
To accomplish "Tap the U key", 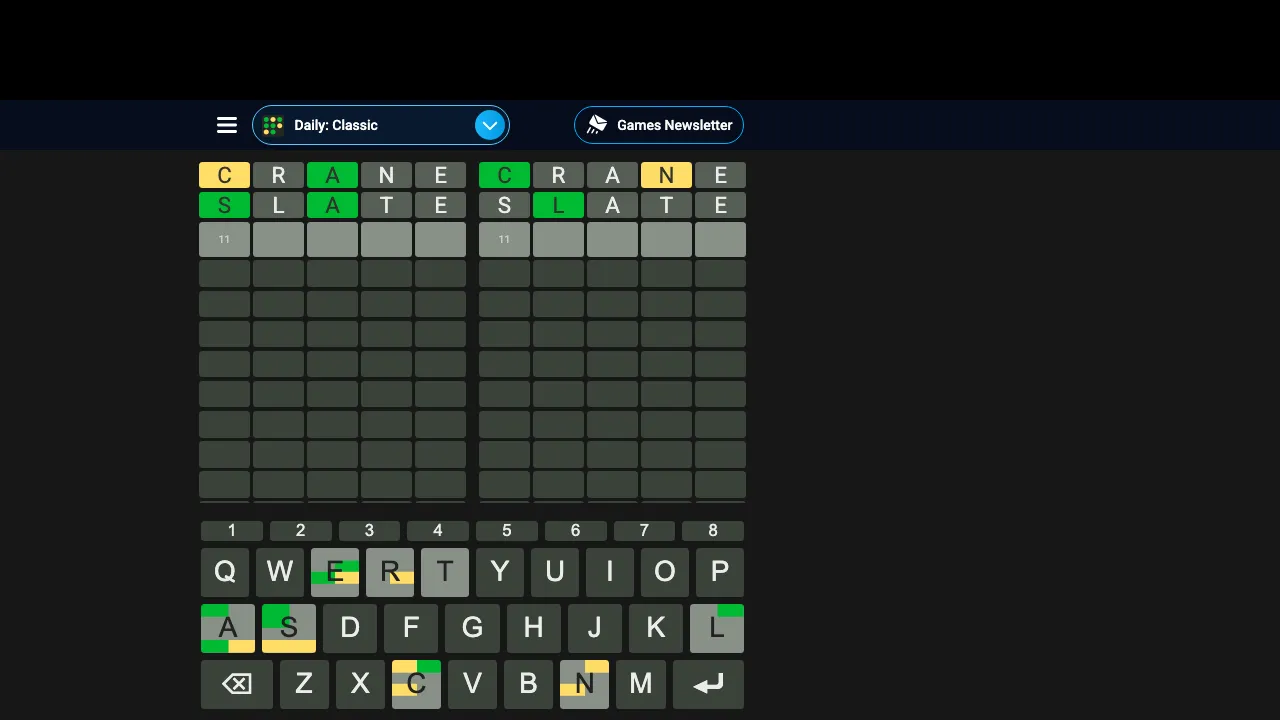I will [555, 572].
